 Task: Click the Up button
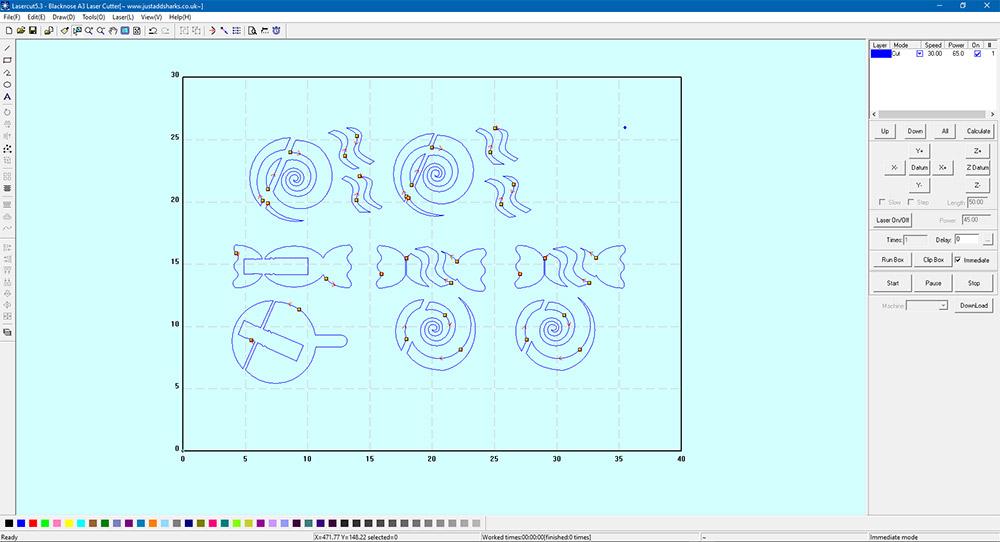885,131
